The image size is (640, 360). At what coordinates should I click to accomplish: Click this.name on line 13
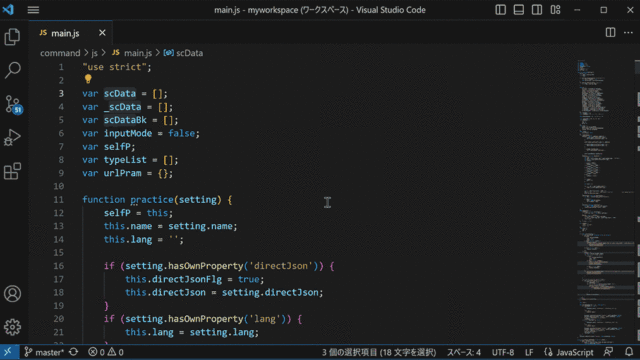pos(128,226)
